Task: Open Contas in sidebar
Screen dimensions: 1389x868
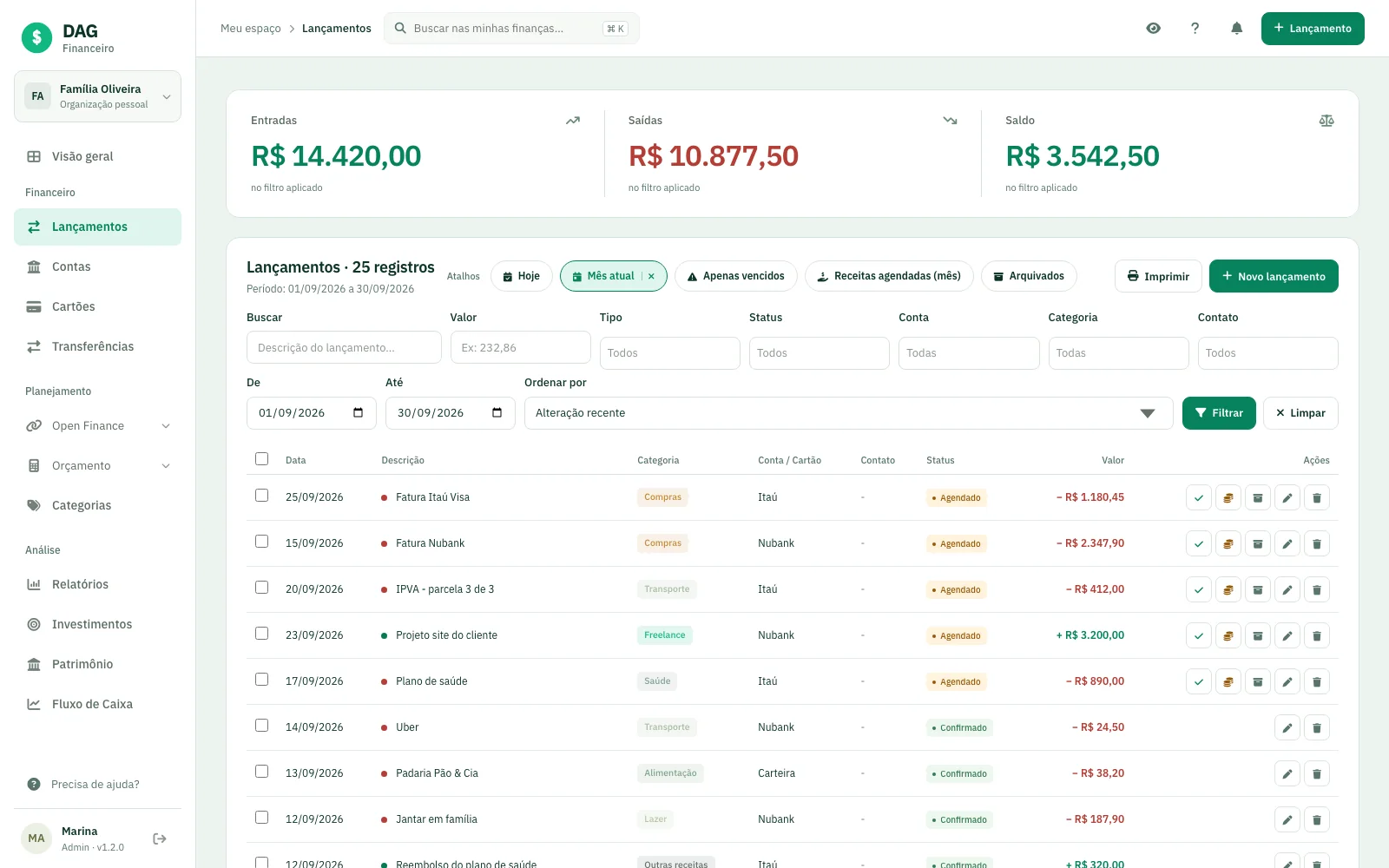Action: coord(97,267)
